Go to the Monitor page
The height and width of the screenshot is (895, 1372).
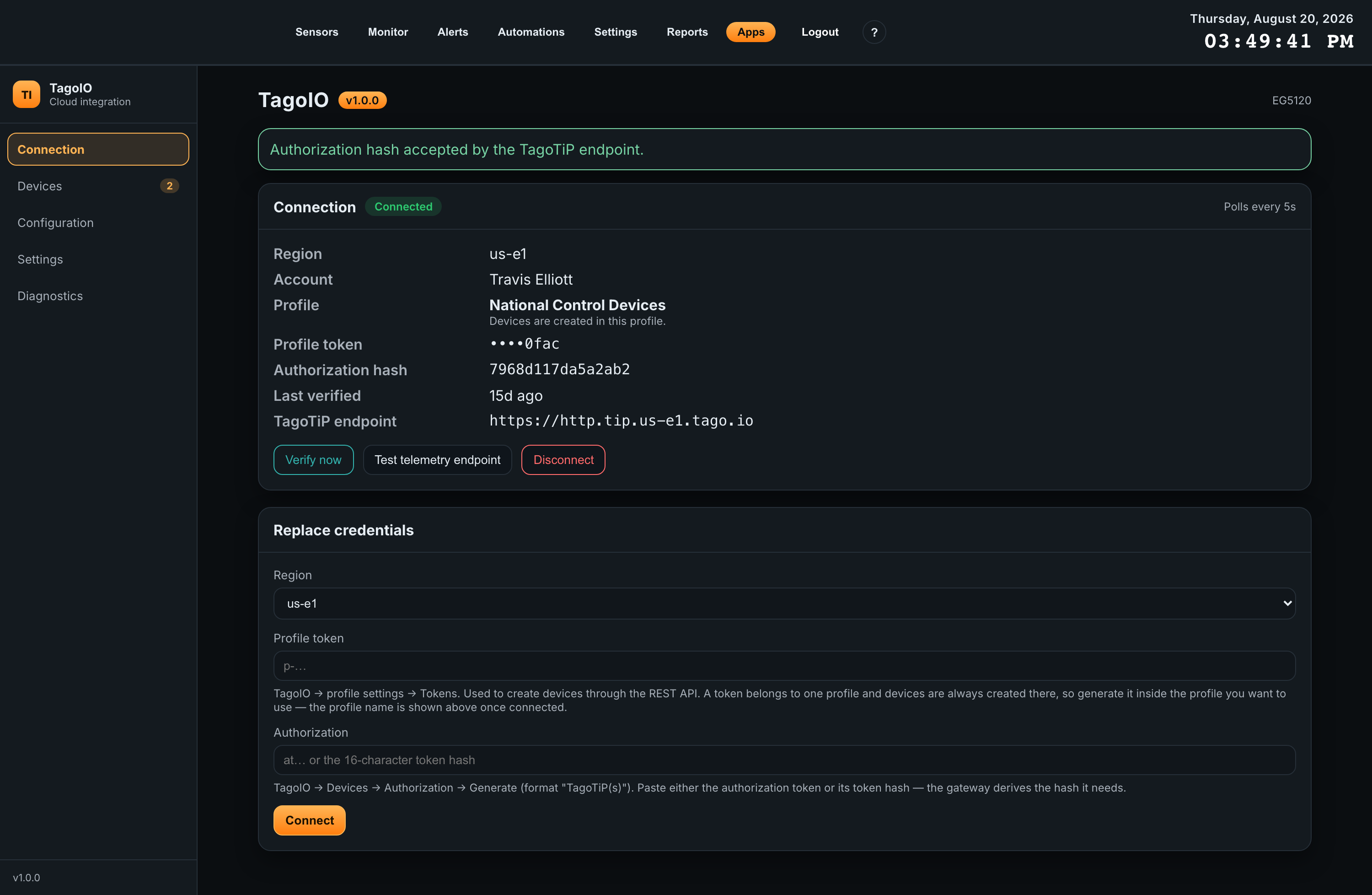tap(388, 32)
